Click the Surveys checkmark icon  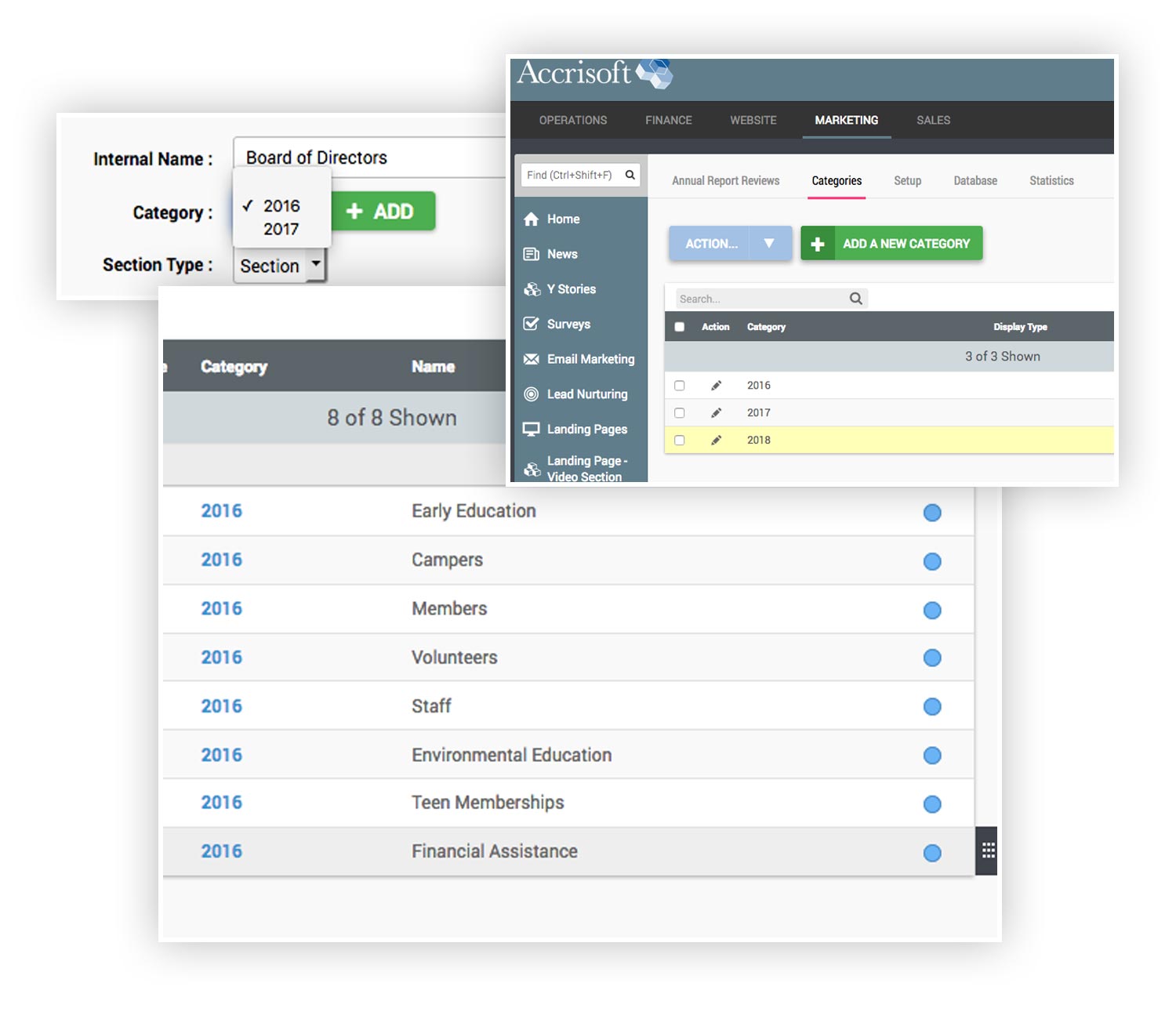[x=531, y=324]
